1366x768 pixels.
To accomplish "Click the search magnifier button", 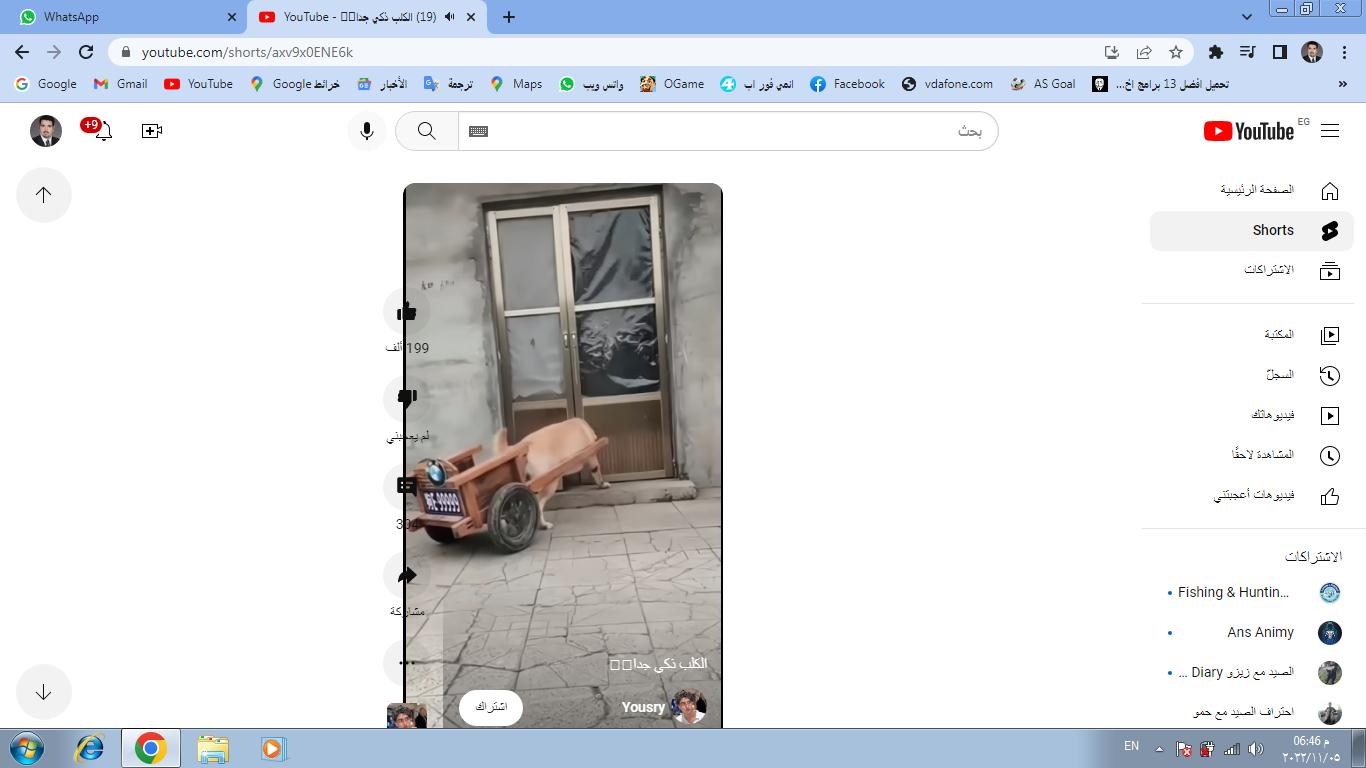I will (427, 131).
